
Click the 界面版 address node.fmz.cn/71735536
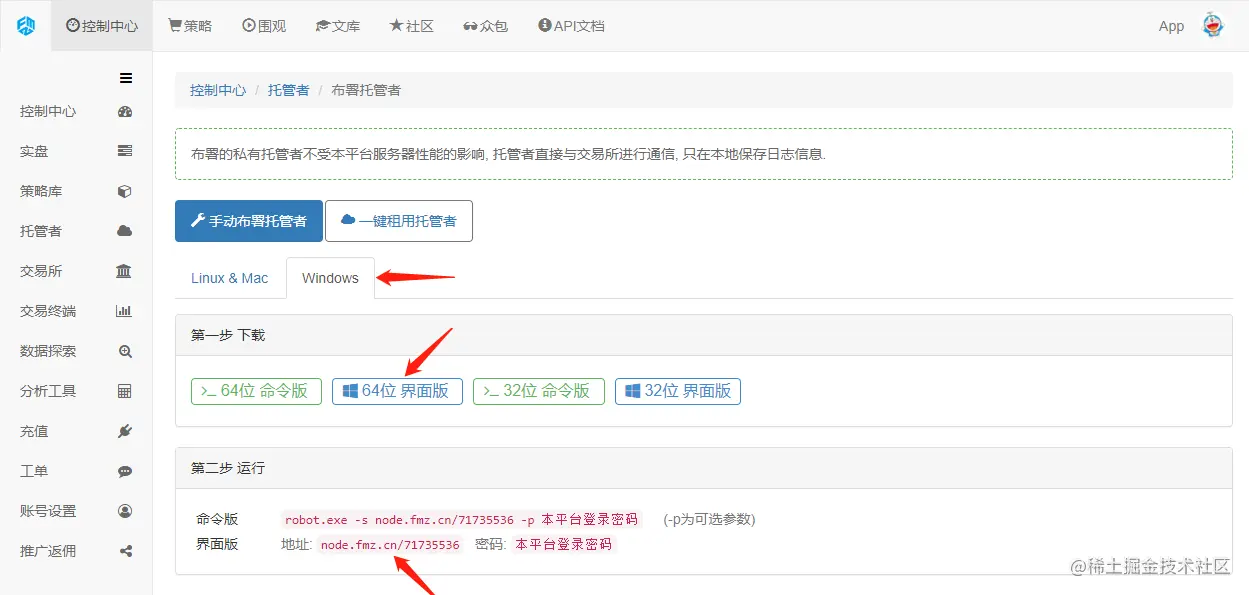tap(390, 545)
